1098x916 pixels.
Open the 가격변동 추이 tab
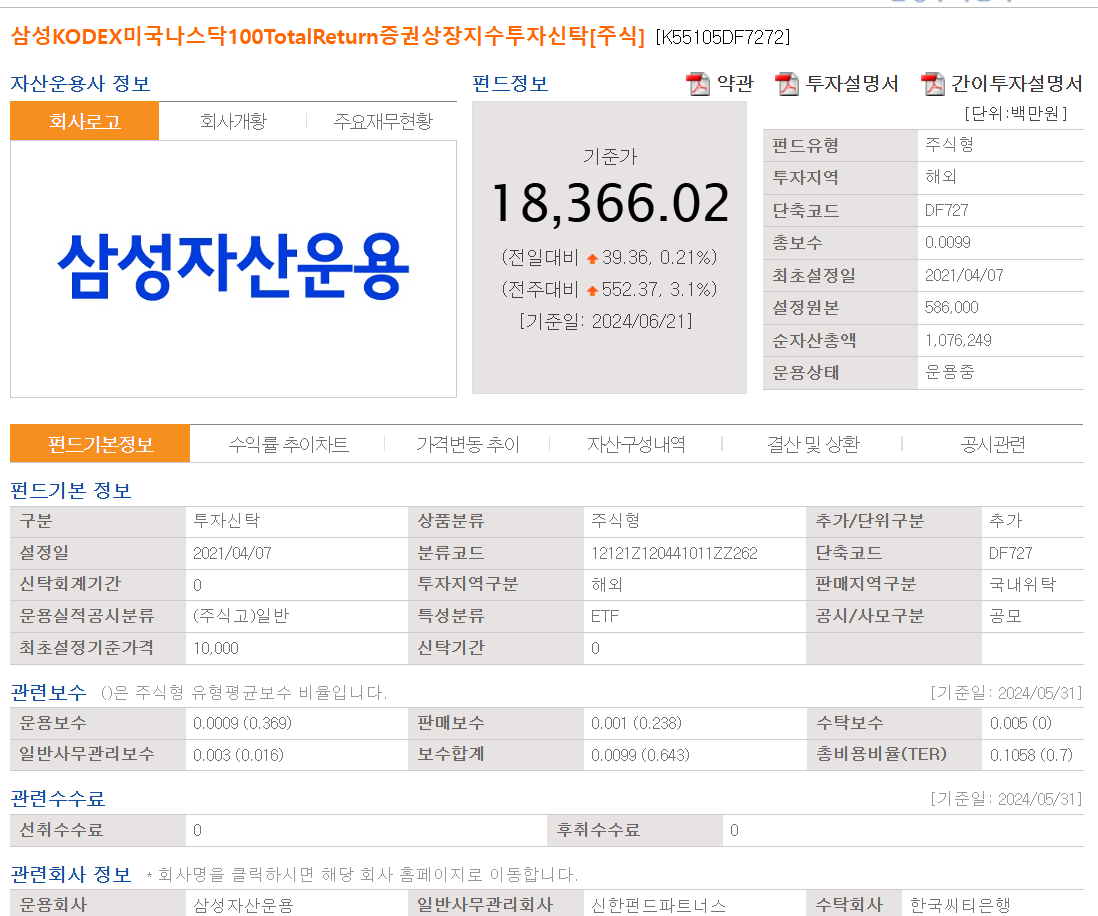(x=468, y=444)
